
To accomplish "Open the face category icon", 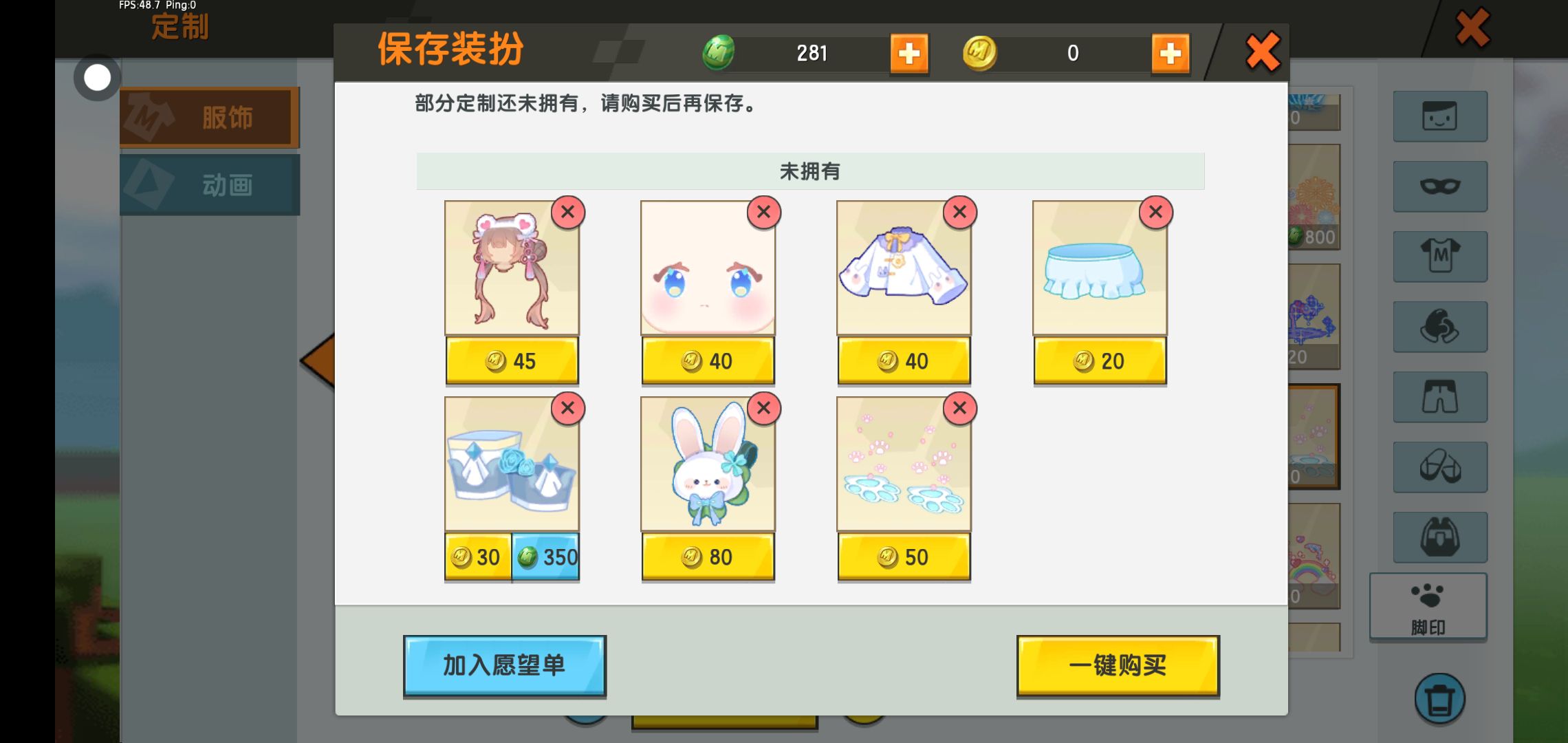I will (x=1440, y=116).
